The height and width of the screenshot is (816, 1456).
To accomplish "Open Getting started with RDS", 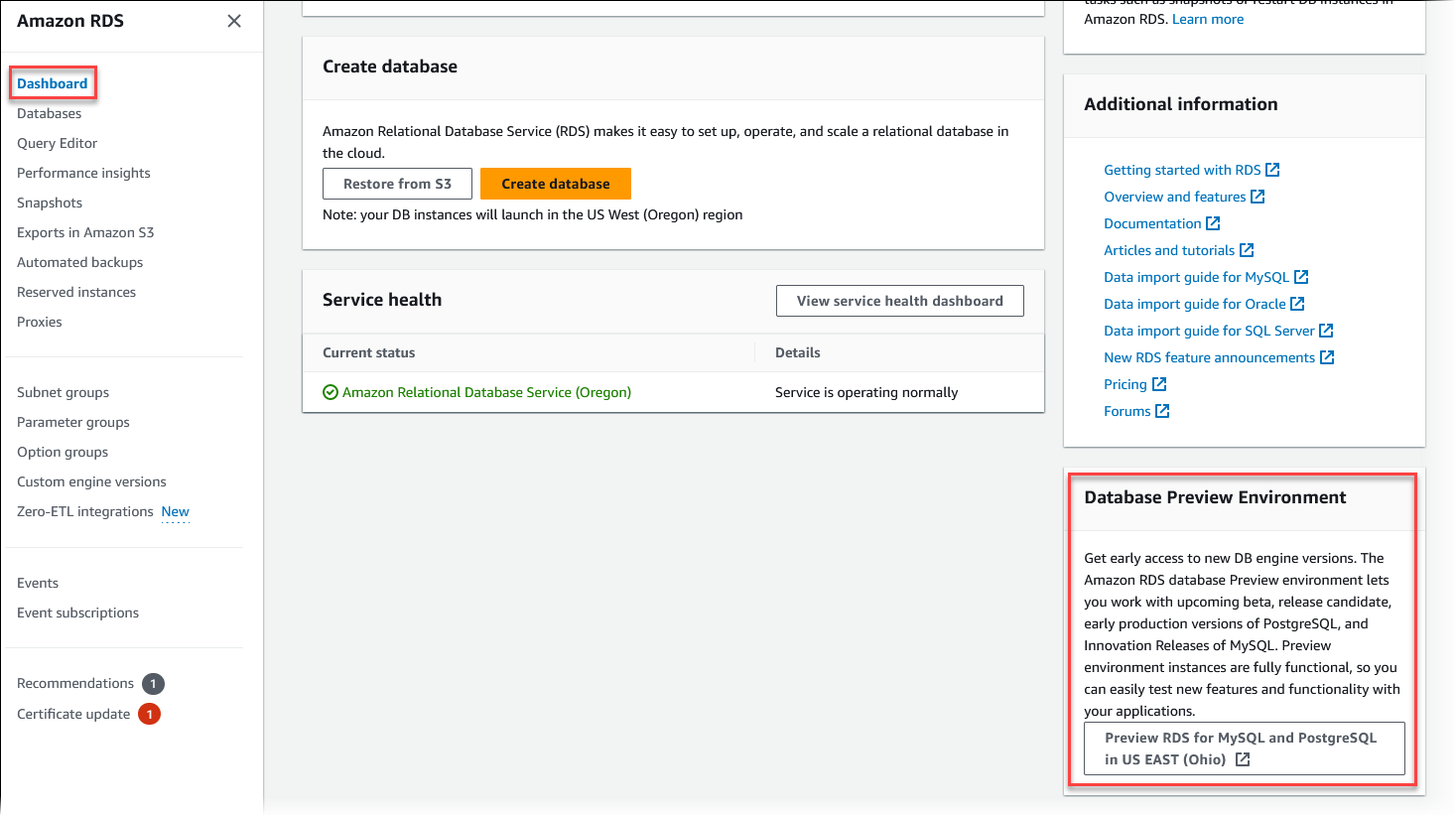I will click(1181, 170).
